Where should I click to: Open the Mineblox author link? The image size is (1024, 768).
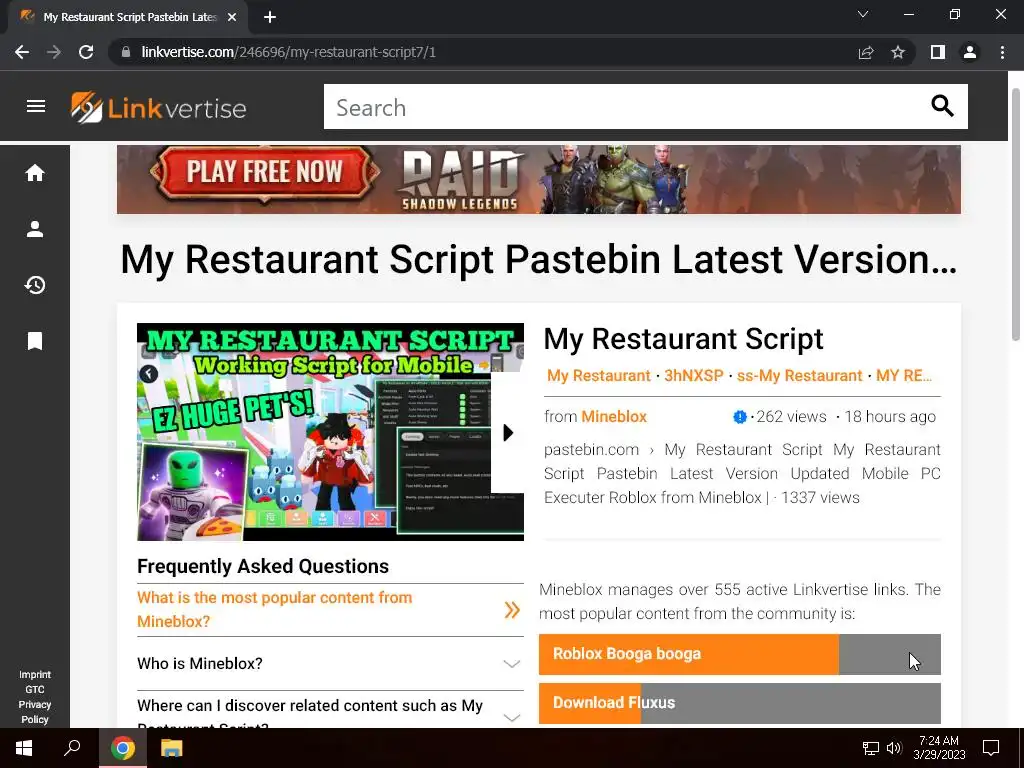pyautogui.click(x=614, y=417)
